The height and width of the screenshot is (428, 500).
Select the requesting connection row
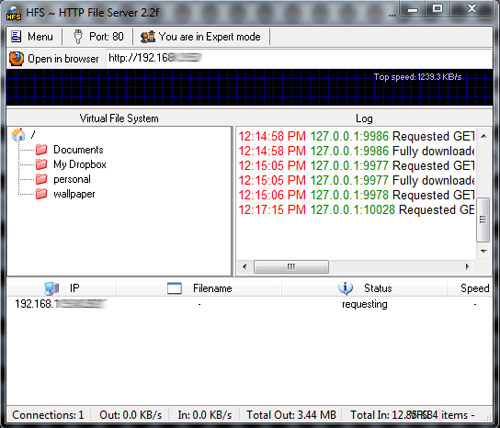click(249, 304)
